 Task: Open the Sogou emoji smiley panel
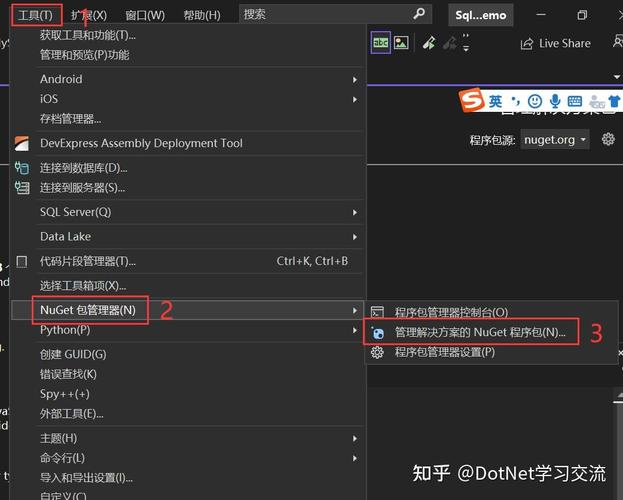535,101
